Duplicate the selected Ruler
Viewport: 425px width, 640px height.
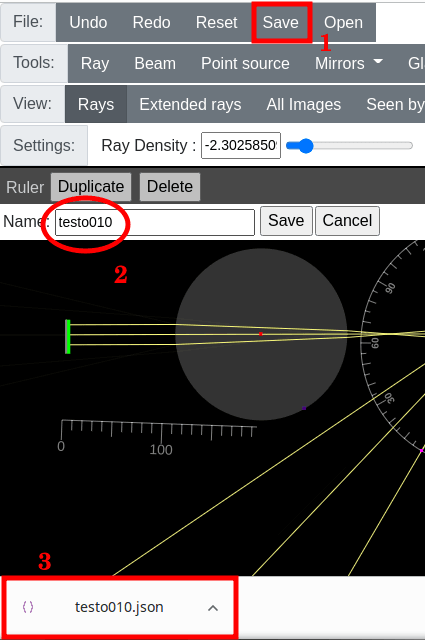coord(91,187)
